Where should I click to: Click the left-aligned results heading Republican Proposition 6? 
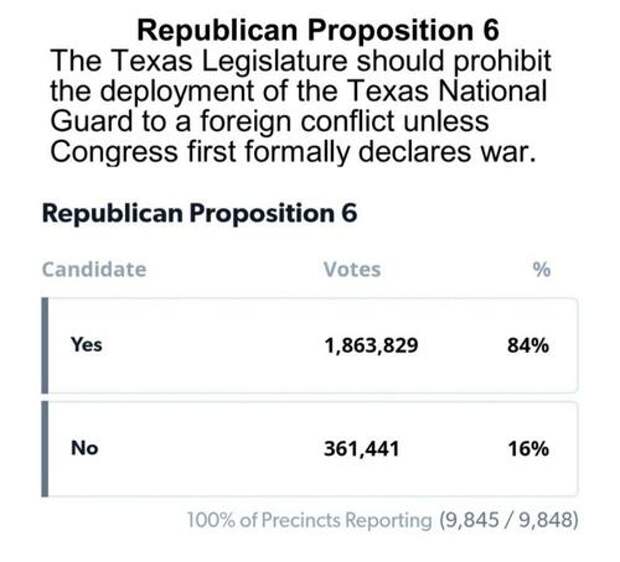[x=199, y=213]
